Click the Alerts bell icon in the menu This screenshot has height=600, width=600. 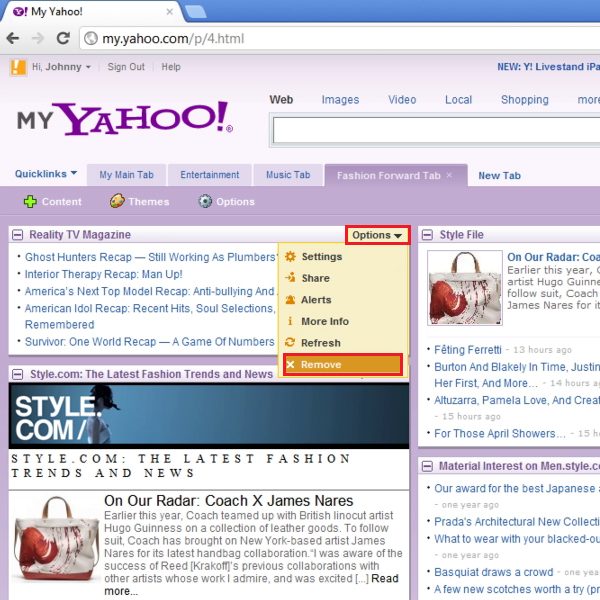point(290,299)
